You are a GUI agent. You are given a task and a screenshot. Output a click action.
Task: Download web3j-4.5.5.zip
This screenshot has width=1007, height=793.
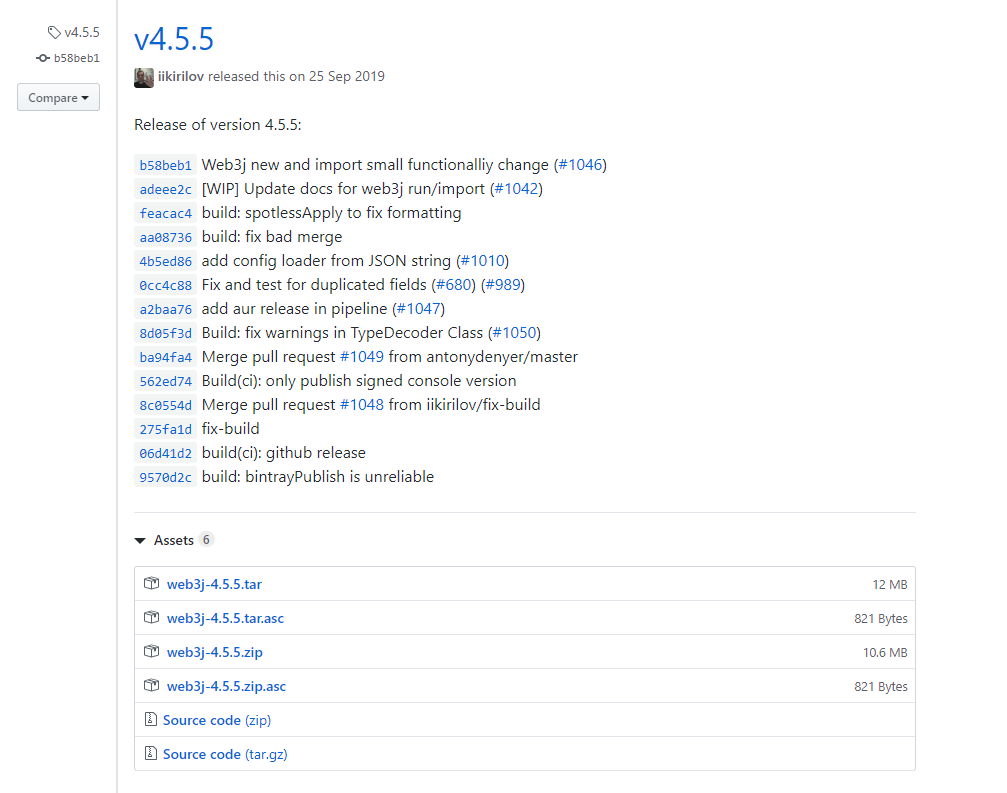[x=215, y=652]
